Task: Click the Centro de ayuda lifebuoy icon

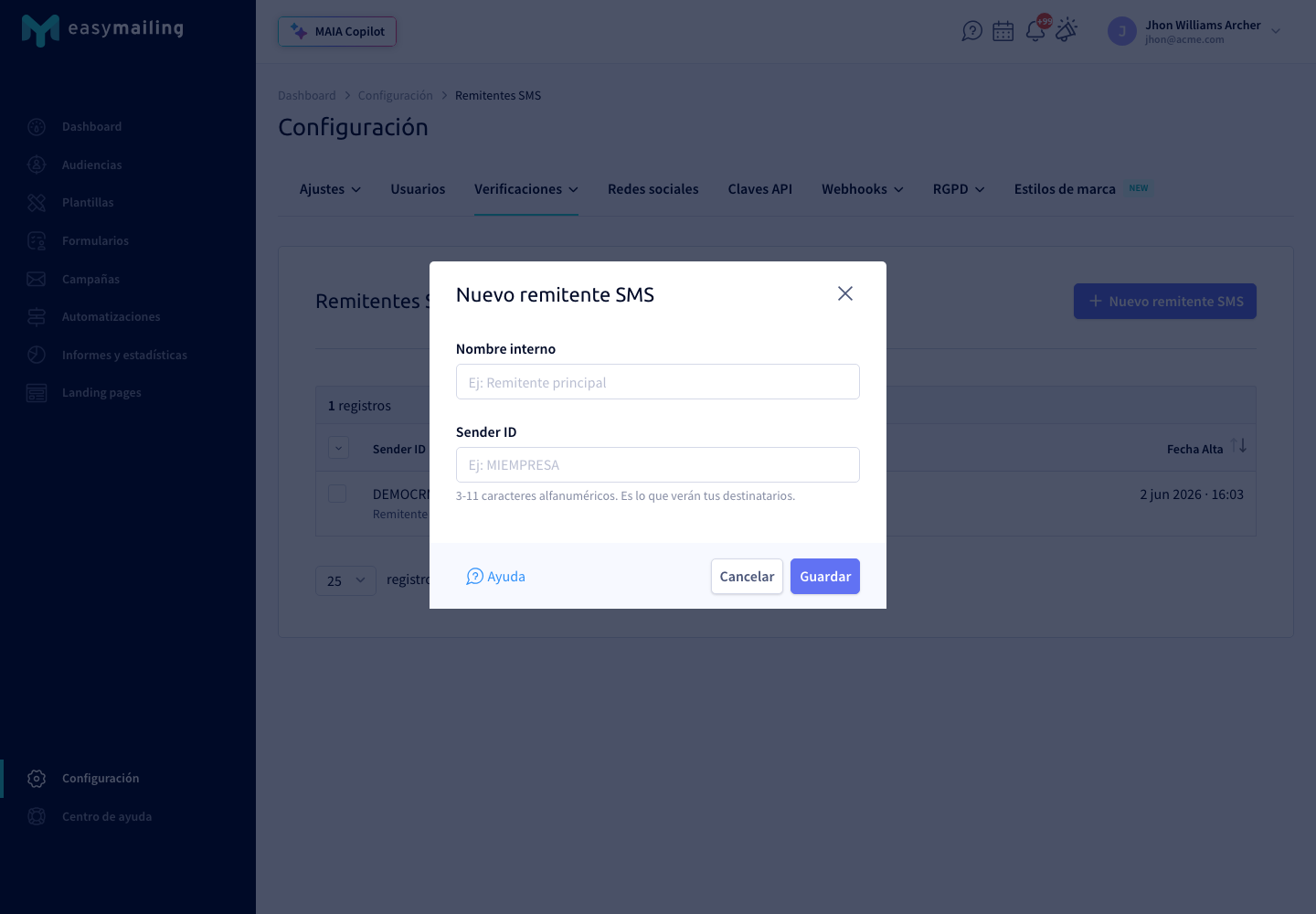Action: [x=37, y=817]
